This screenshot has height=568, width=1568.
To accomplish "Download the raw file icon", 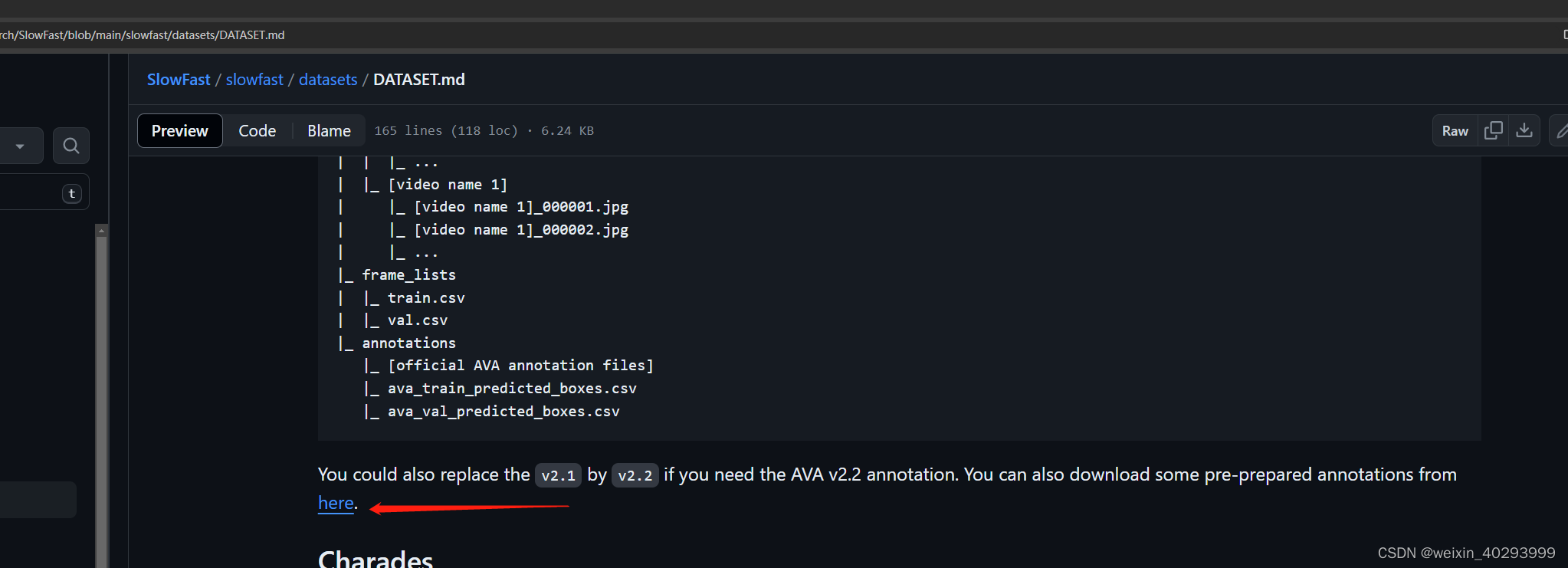I will click(x=1524, y=131).
